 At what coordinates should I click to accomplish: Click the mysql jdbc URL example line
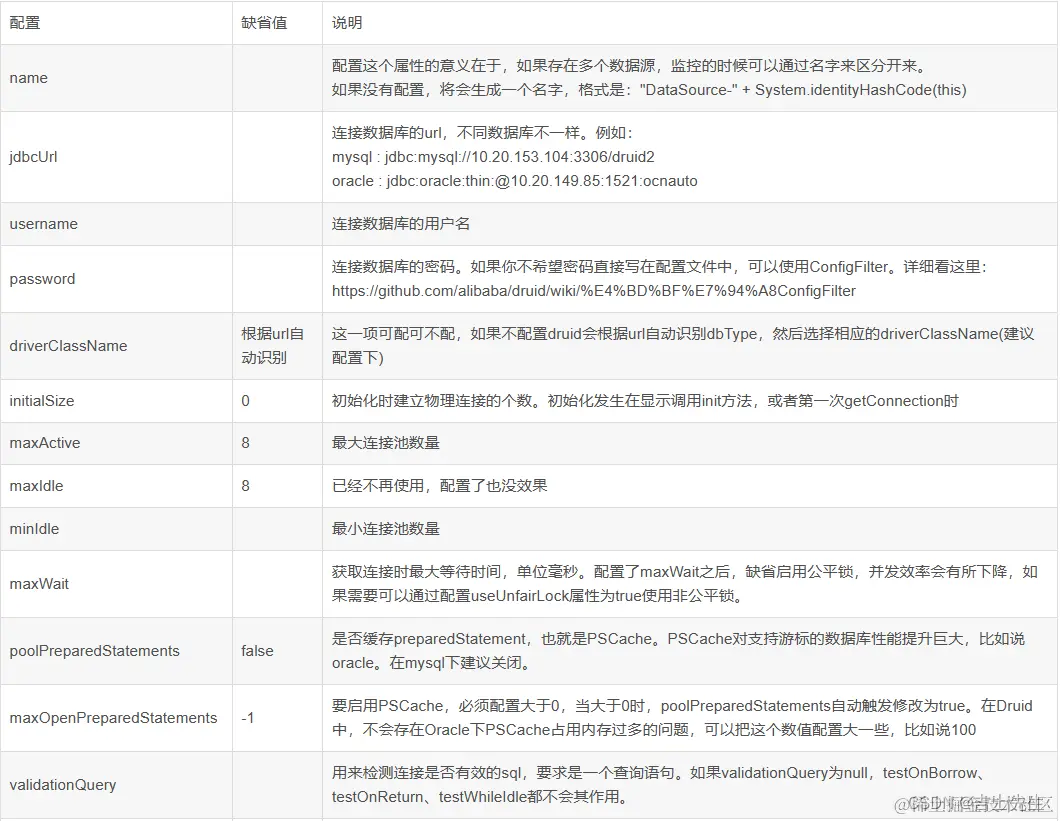(x=493, y=157)
